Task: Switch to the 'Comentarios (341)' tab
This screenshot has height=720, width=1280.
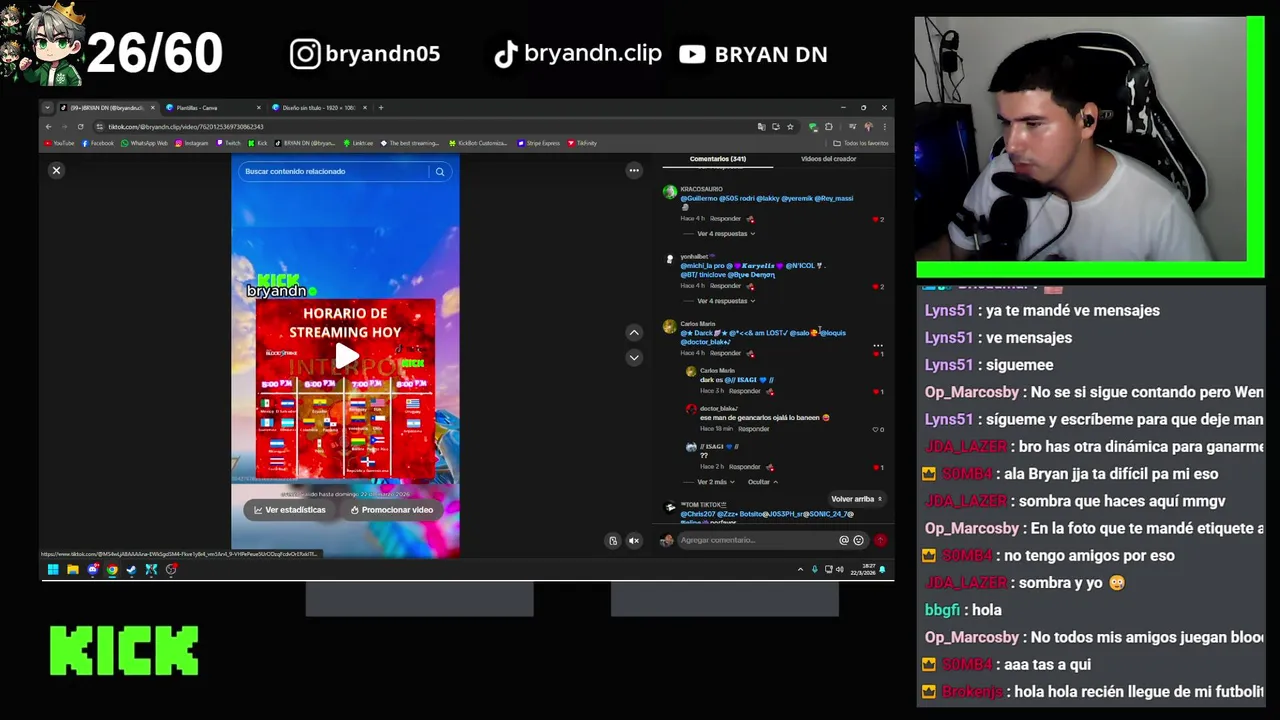Action: pos(717,159)
